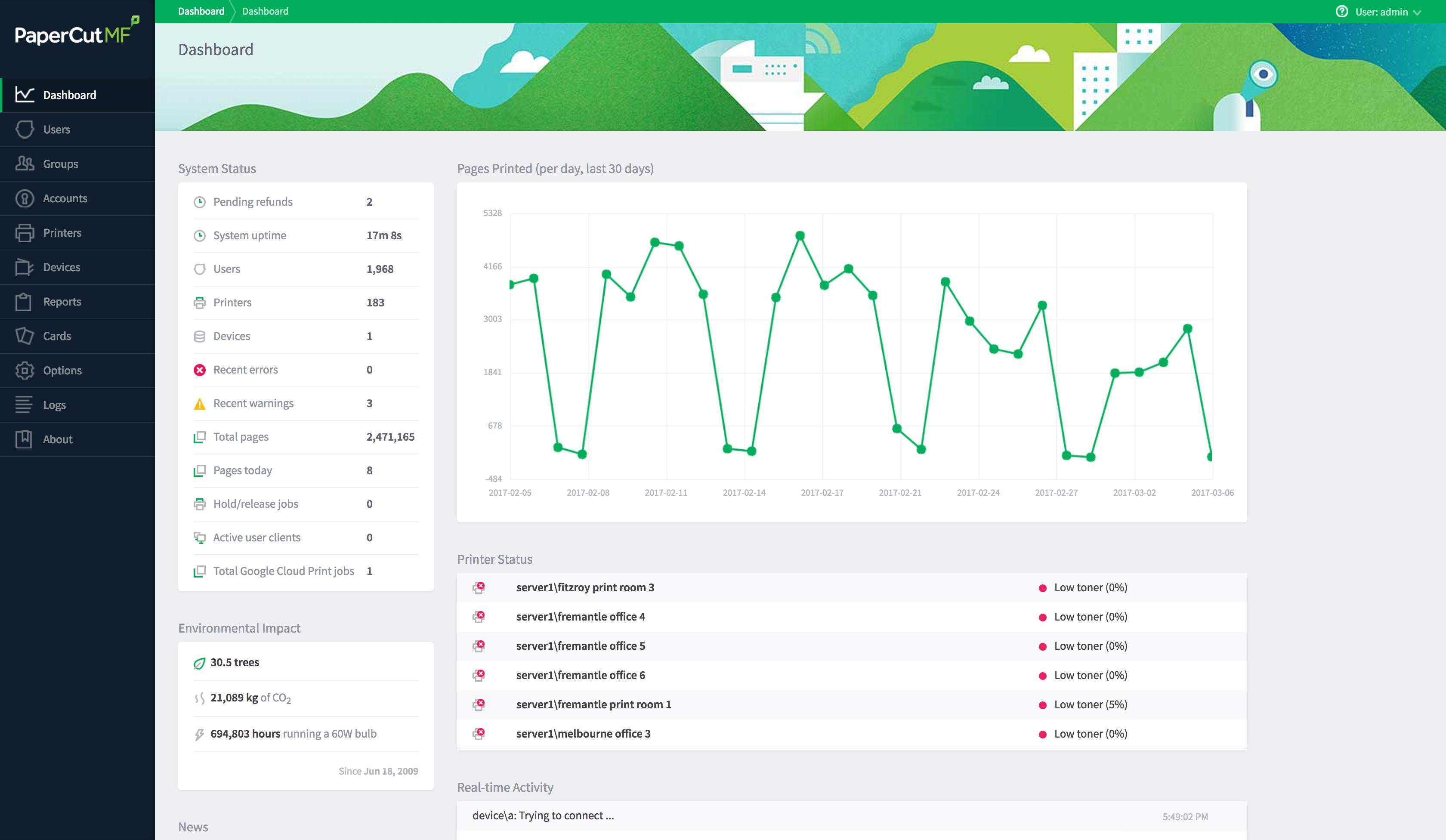Open the Devices sidebar icon
Screen dimensions: 1446x840
point(24,267)
